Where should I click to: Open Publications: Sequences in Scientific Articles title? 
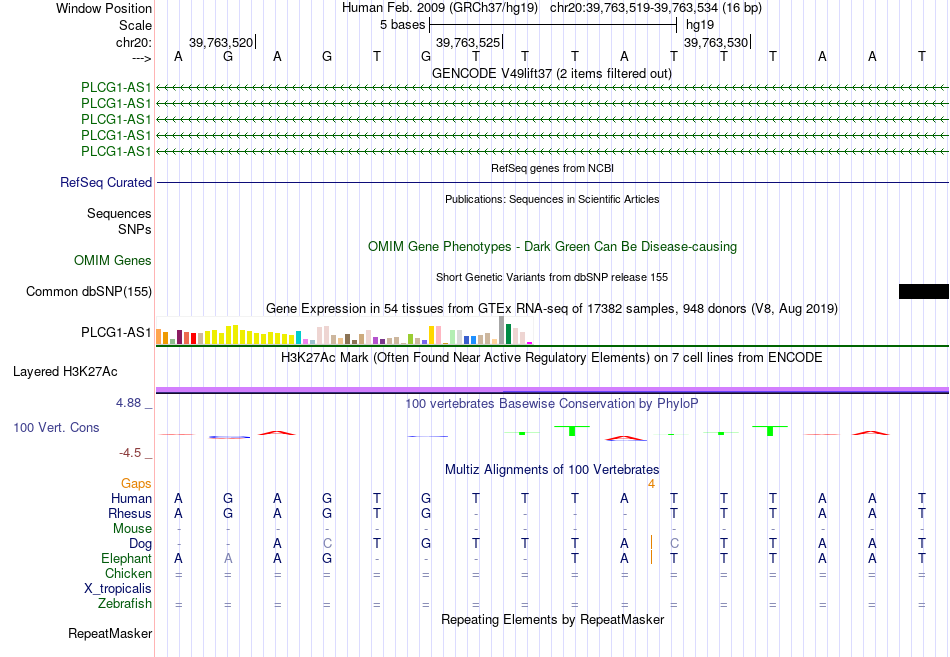click(x=552, y=199)
